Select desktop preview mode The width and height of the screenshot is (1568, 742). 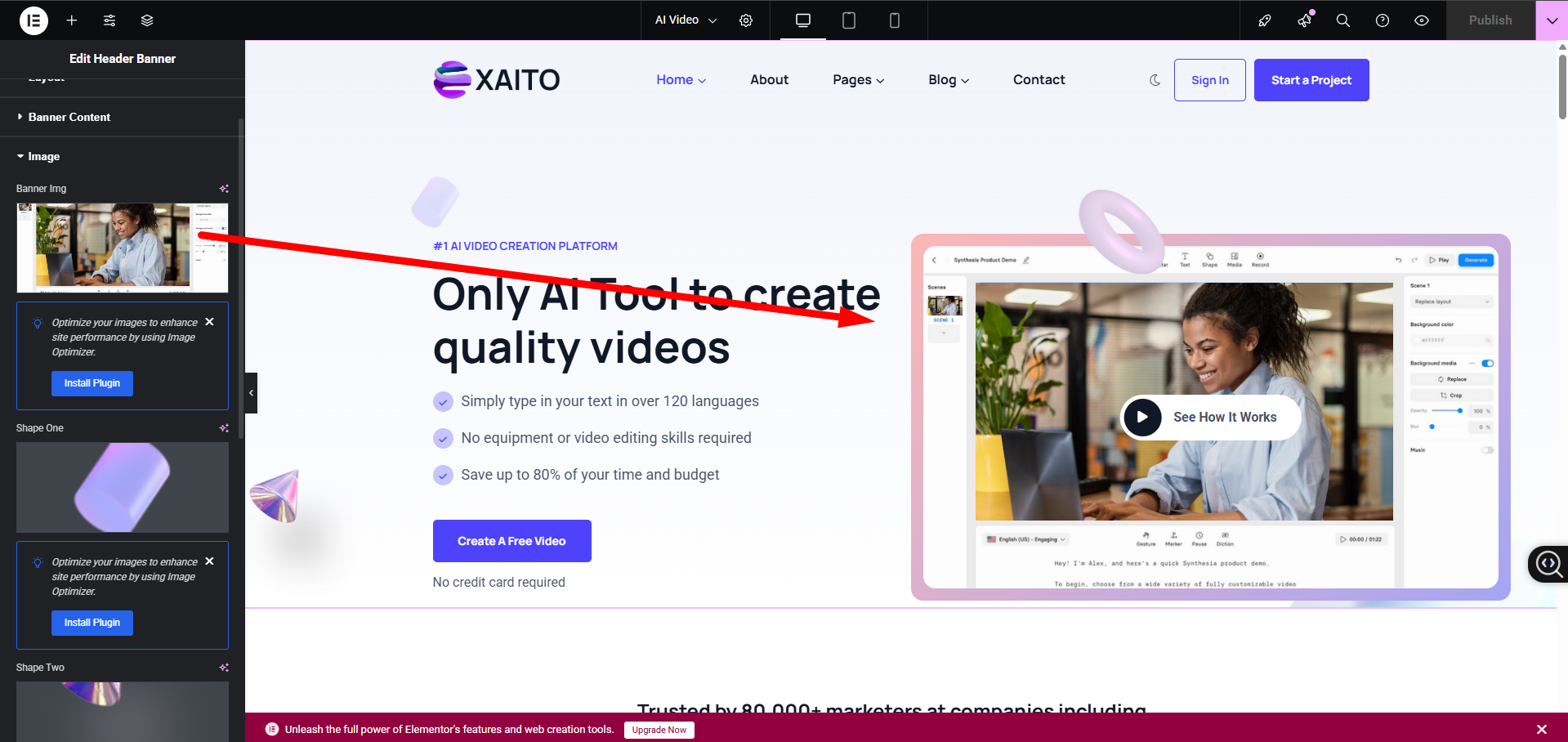click(x=802, y=20)
